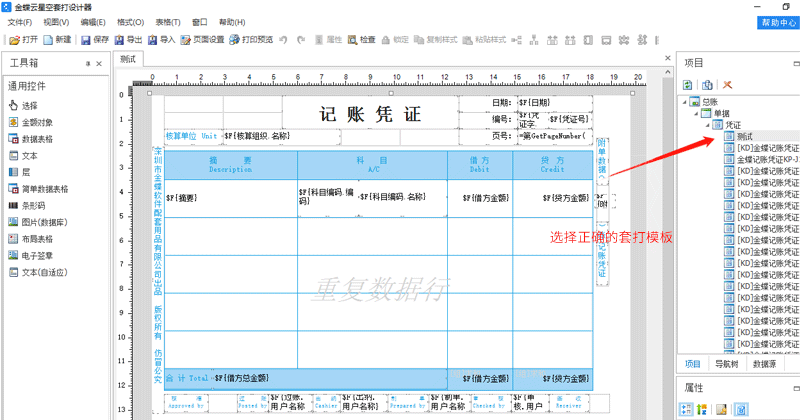Click the $F{凭证号} field on canvas

(x=569, y=119)
